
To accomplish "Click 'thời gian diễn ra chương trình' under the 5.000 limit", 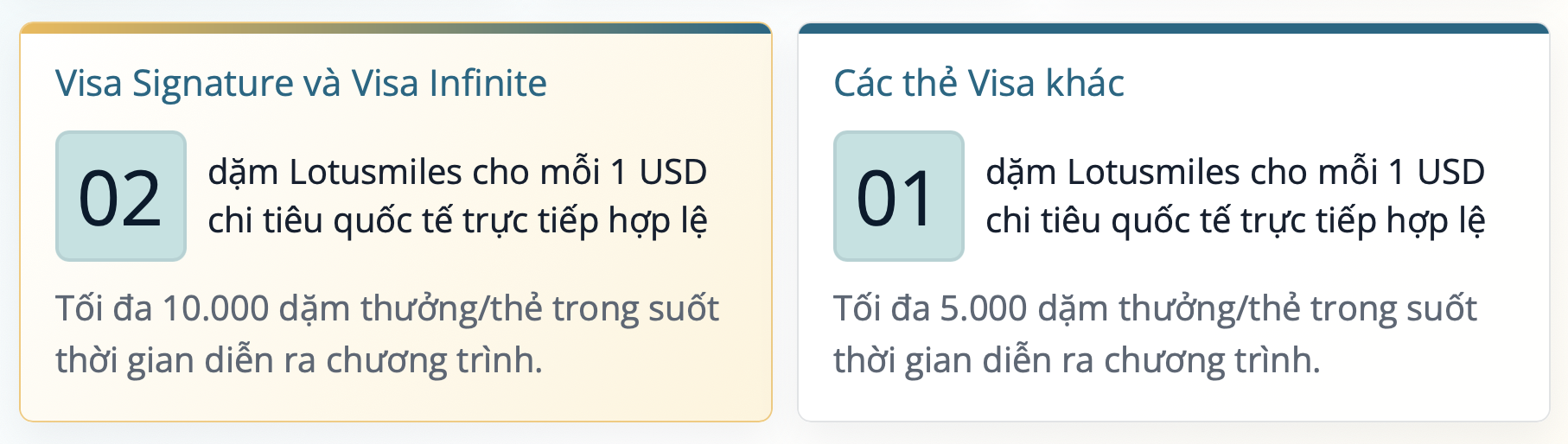I will click(x=1077, y=360).
